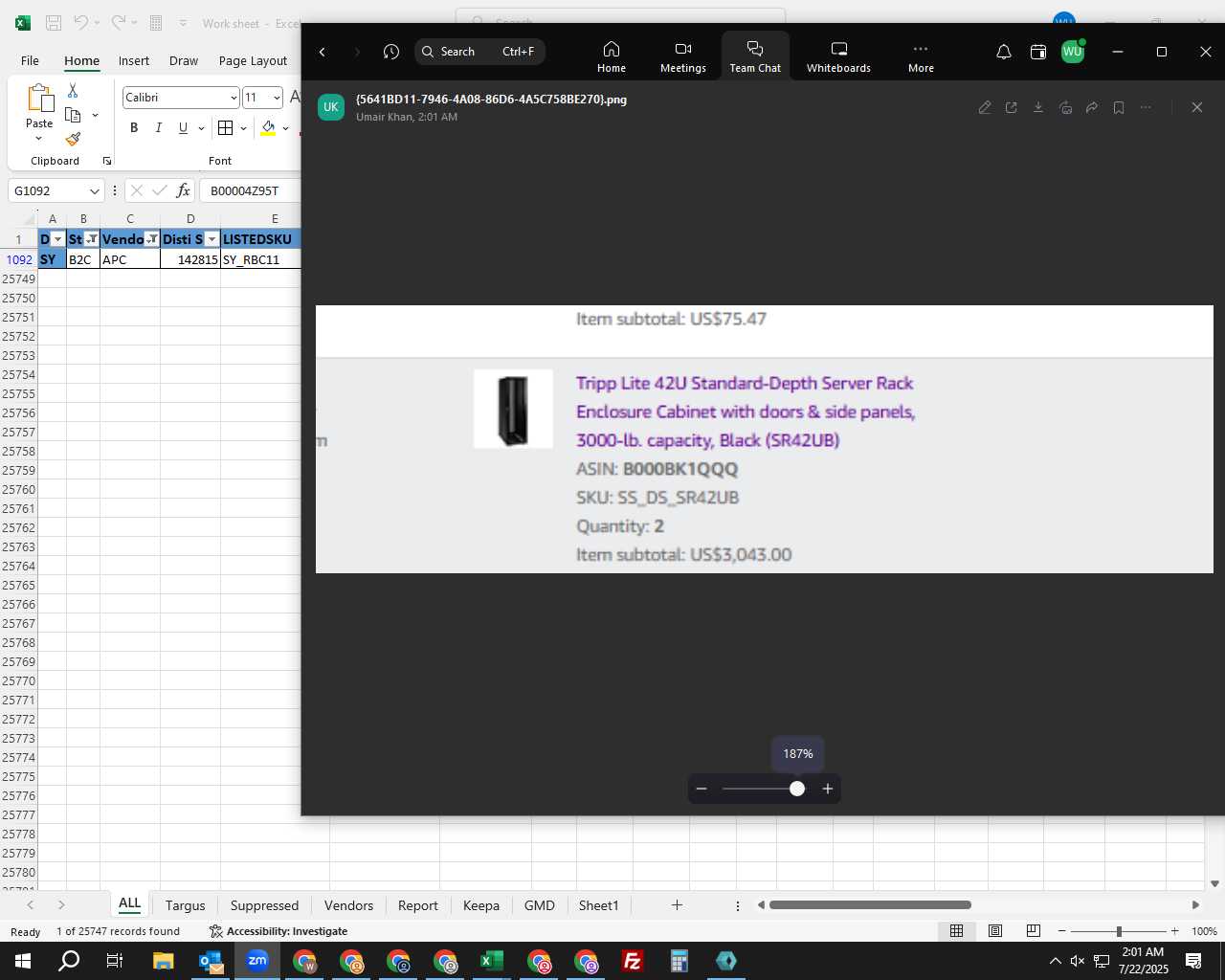The width and height of the screenshot is (1225, 980).
Task: Click the copy image icon in viewer
Action: [x=1065, y=107]
